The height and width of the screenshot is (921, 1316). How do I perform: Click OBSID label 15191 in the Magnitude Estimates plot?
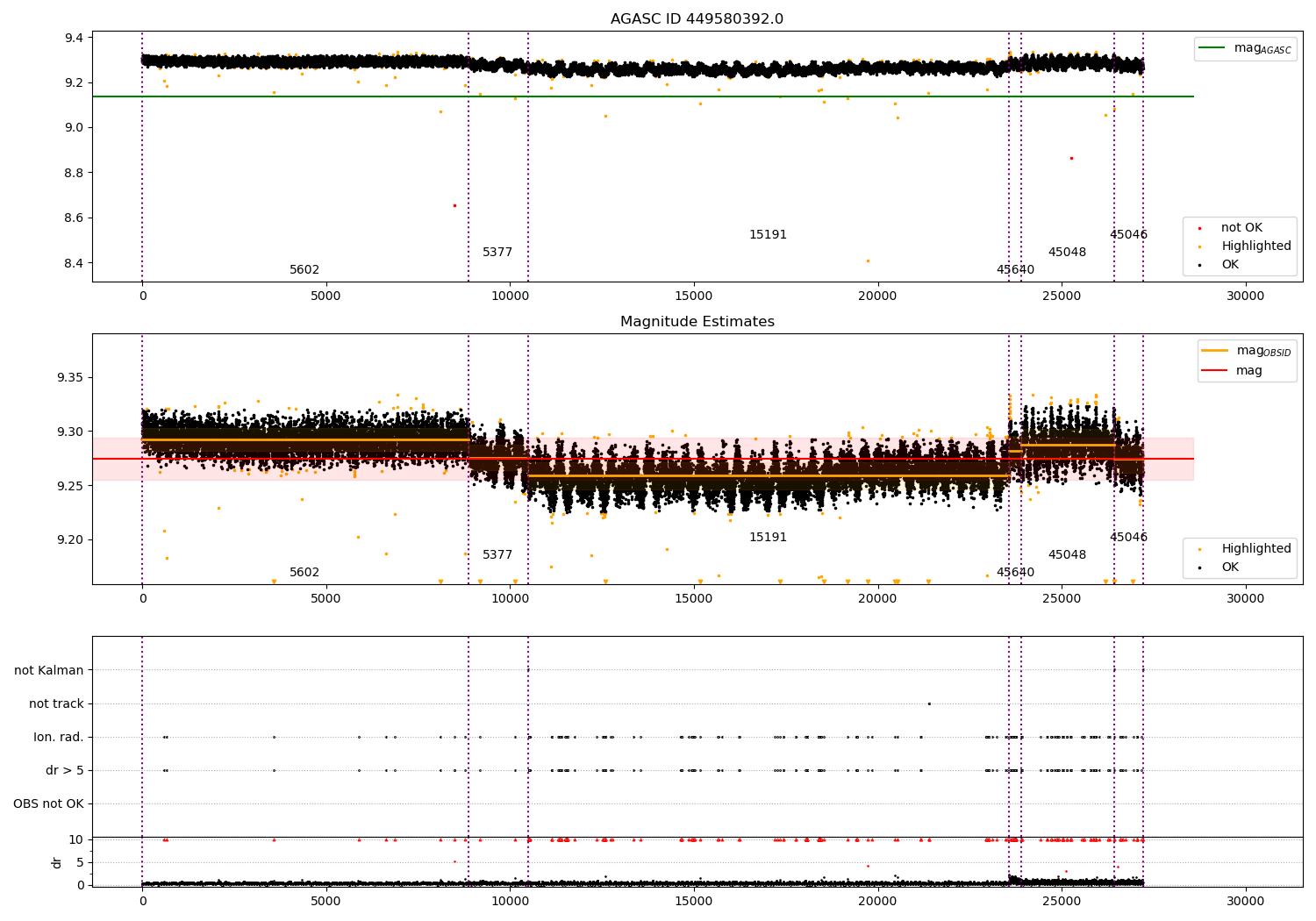(x=768, y=538)
